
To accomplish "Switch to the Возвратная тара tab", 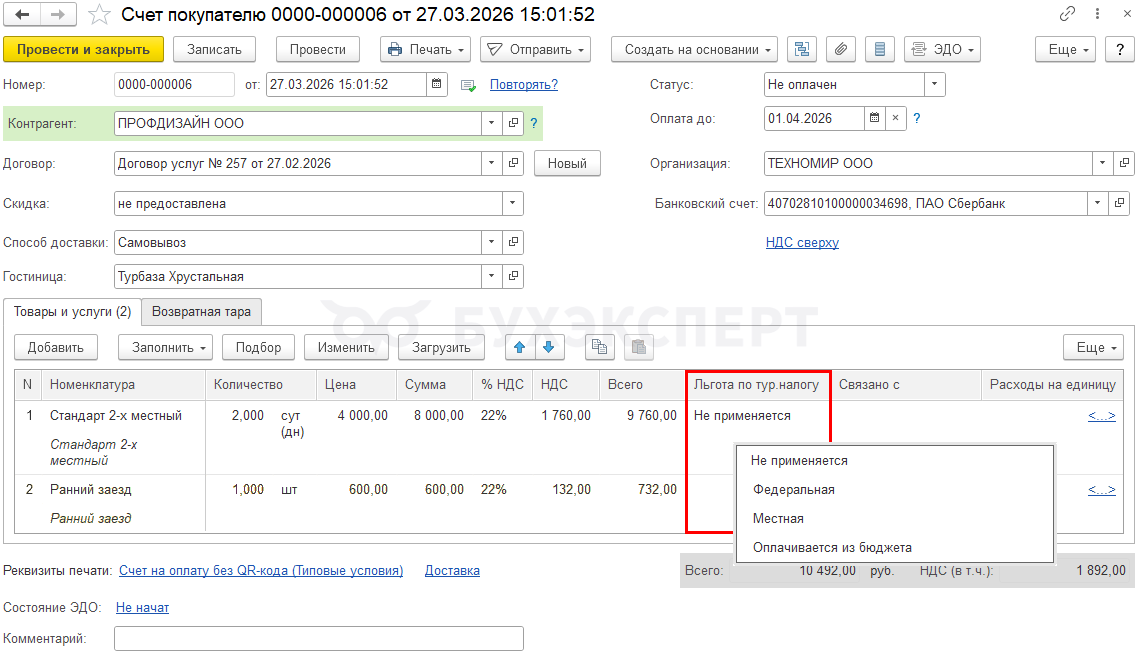I will pyautogui.click(x=201, y=312).
